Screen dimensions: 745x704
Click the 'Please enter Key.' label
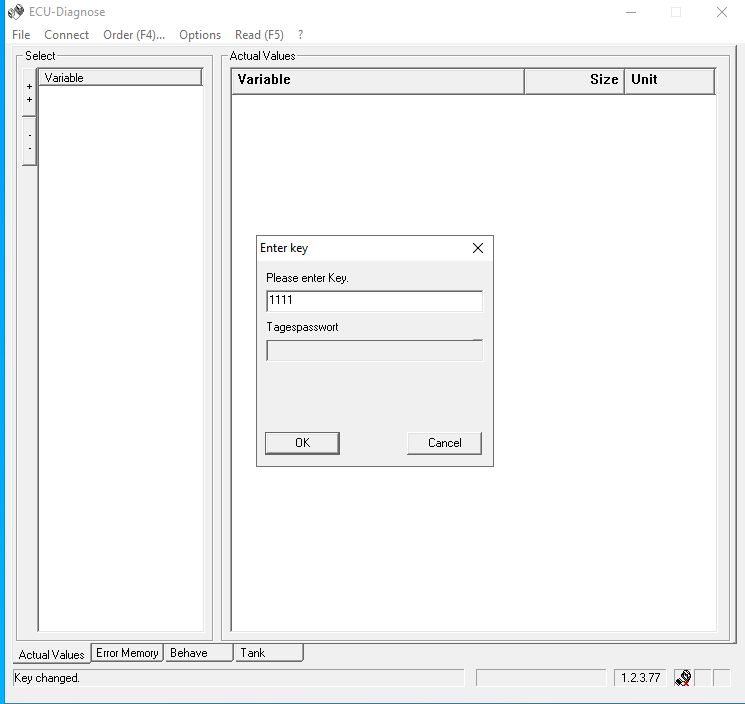pos(307,278)
